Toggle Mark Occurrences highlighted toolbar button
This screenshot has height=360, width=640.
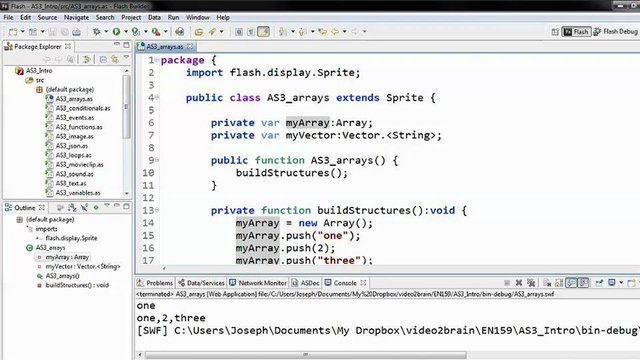[x=263, y=31]
